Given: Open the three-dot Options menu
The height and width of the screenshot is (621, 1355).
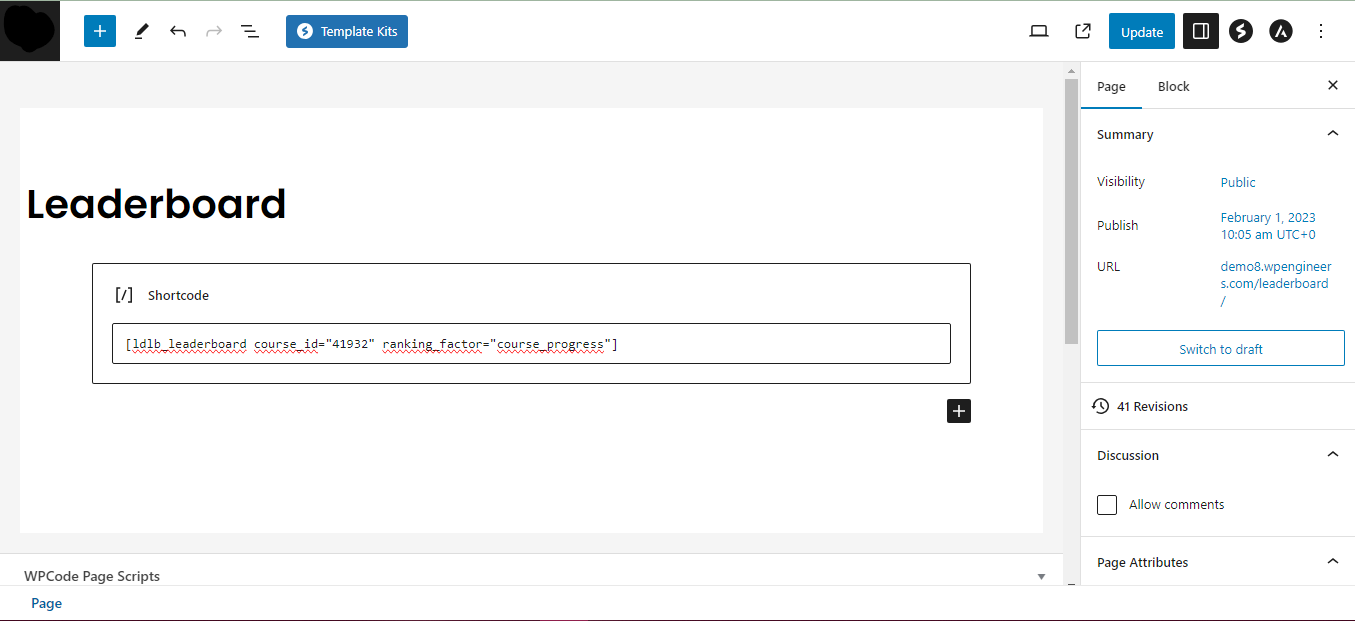Looking at the screenshot, I should (x=1321, y=31).
